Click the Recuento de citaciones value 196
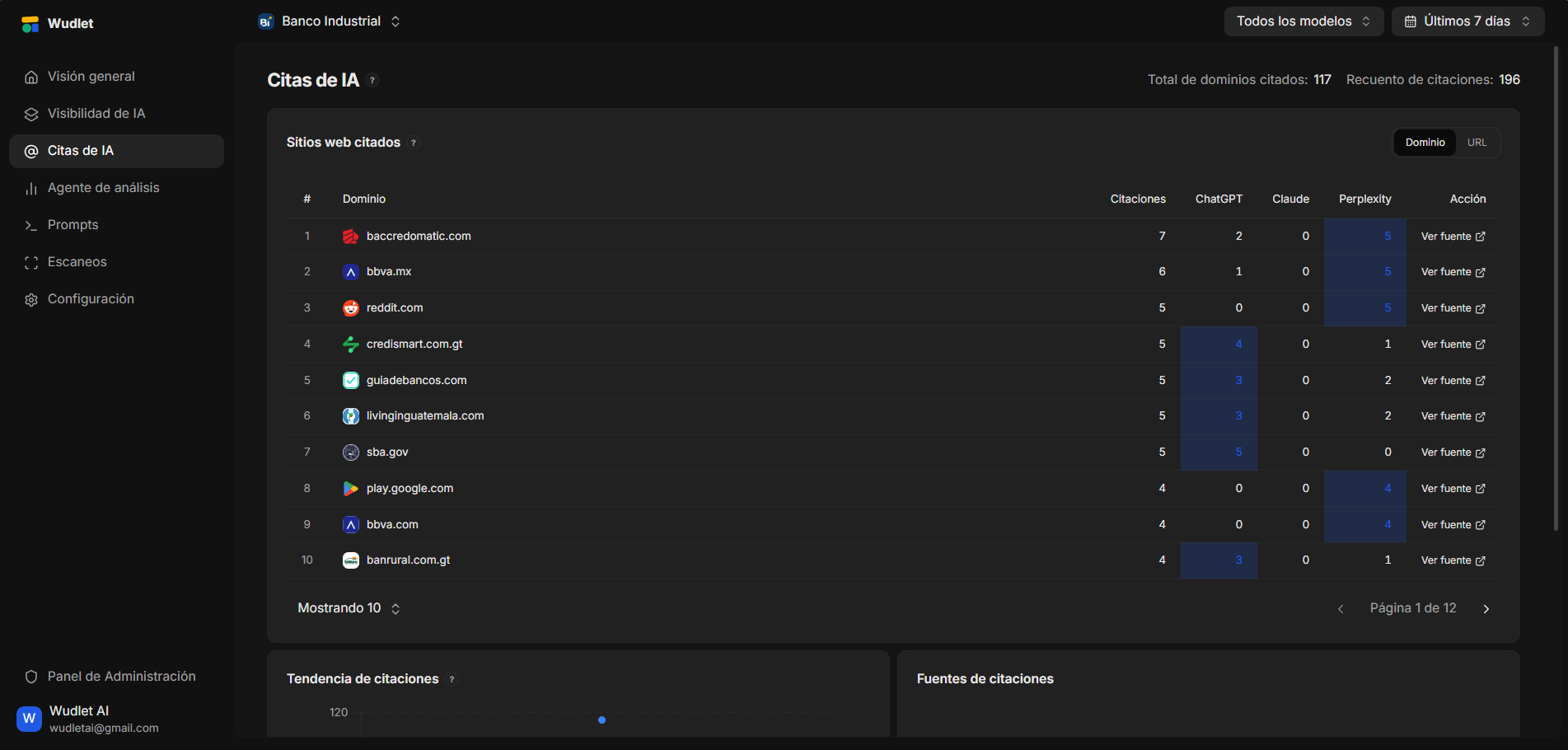 1509,80
